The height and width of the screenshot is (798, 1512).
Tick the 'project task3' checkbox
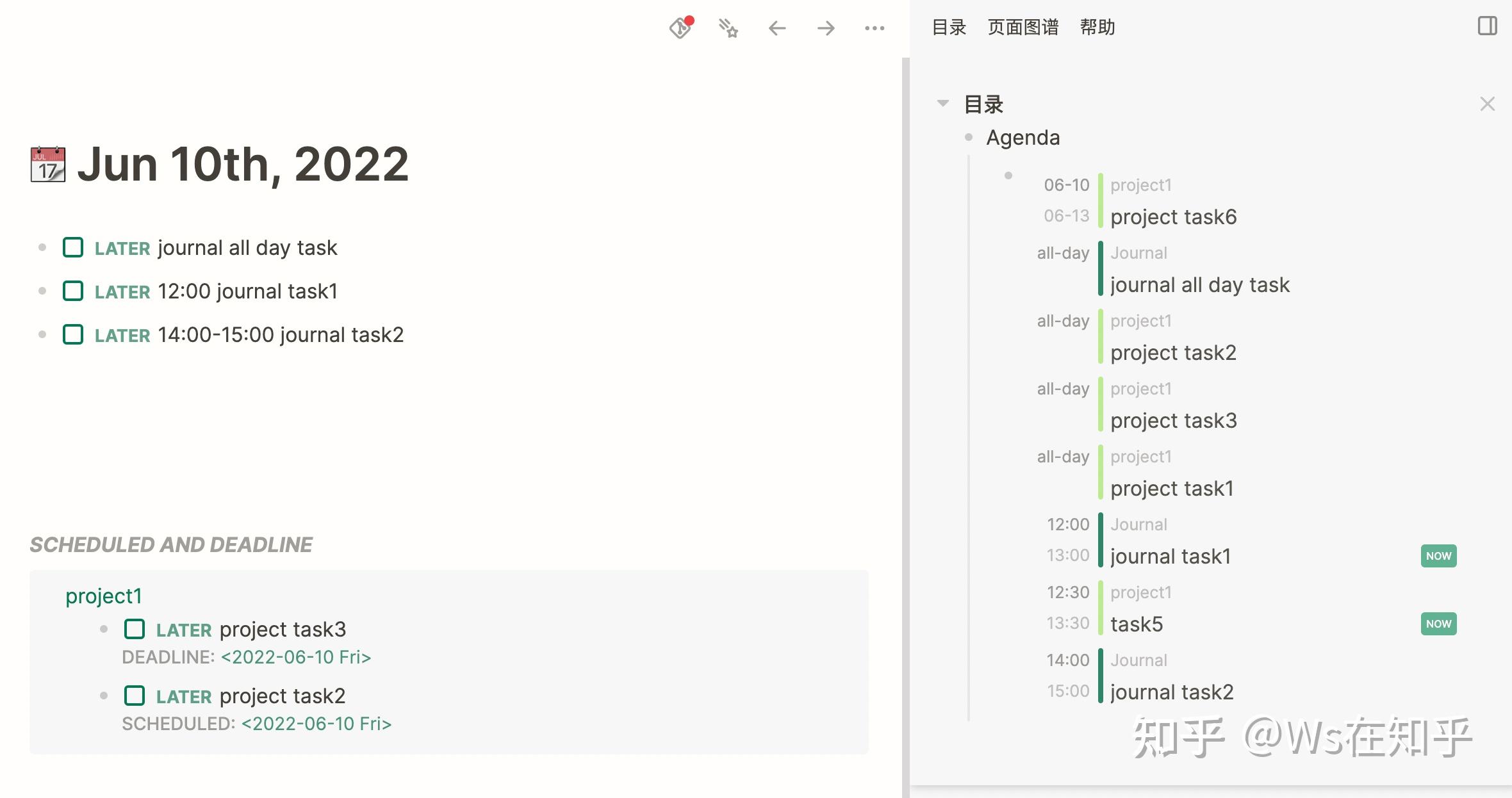pyautogui.click(x=135, y=629)
